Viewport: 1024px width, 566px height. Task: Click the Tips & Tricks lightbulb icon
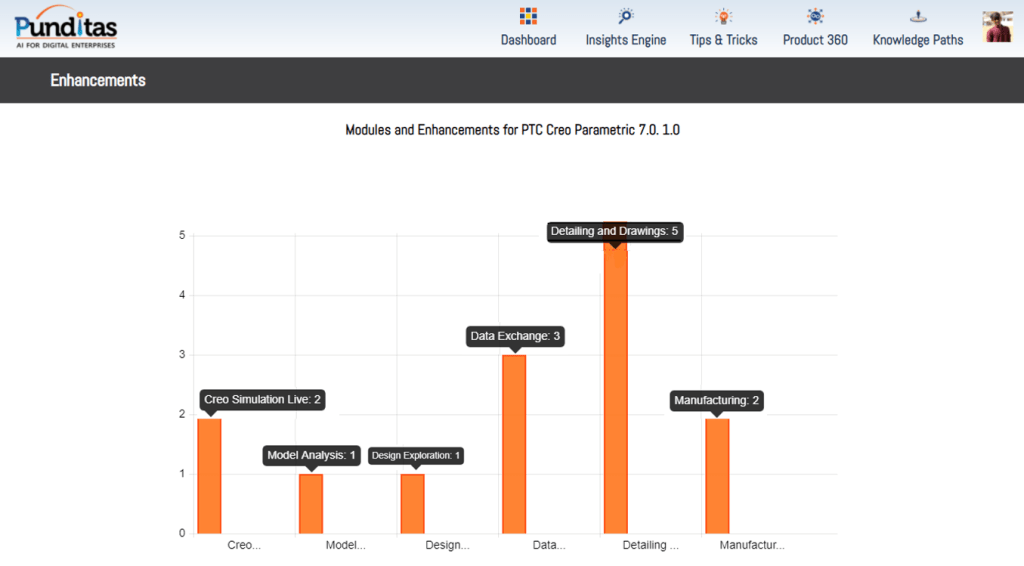723,16
